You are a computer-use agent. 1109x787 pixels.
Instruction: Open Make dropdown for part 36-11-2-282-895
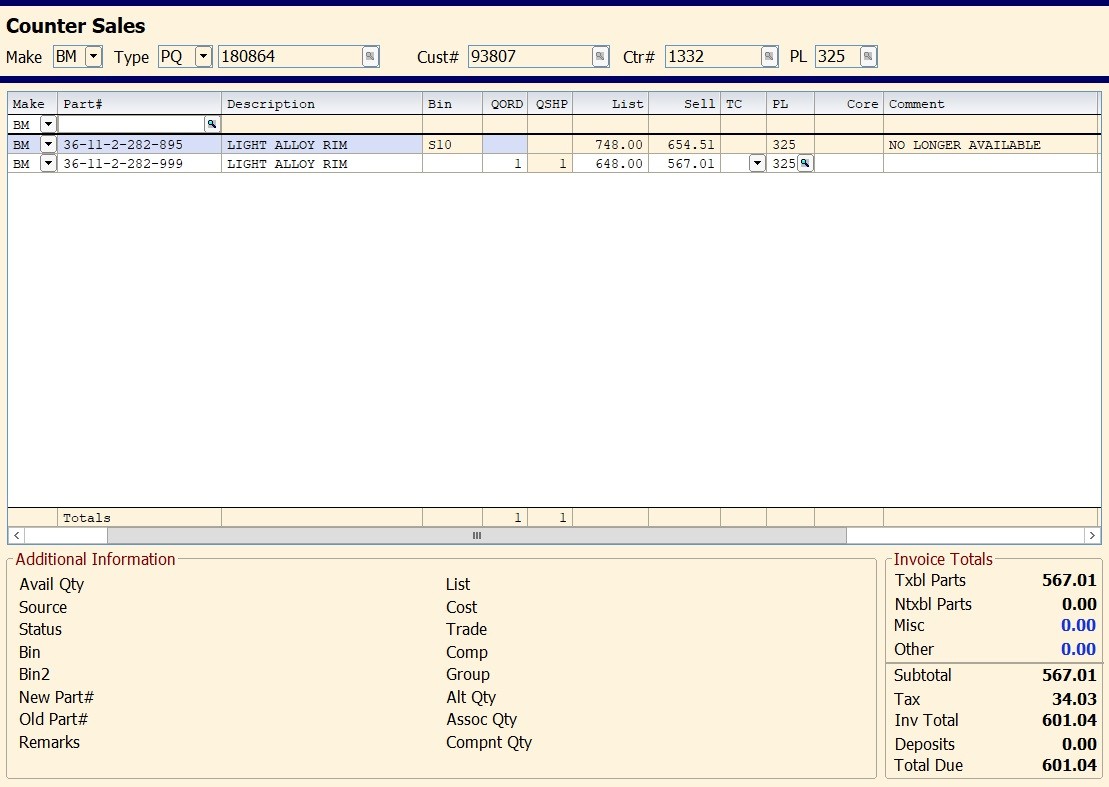[48, 144]
